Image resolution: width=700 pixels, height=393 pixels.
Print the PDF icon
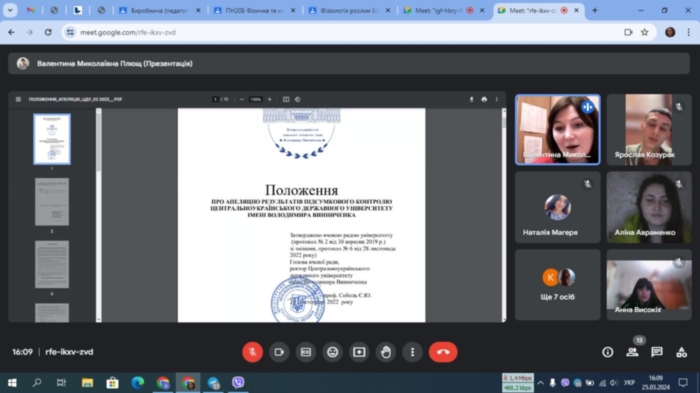484,99
